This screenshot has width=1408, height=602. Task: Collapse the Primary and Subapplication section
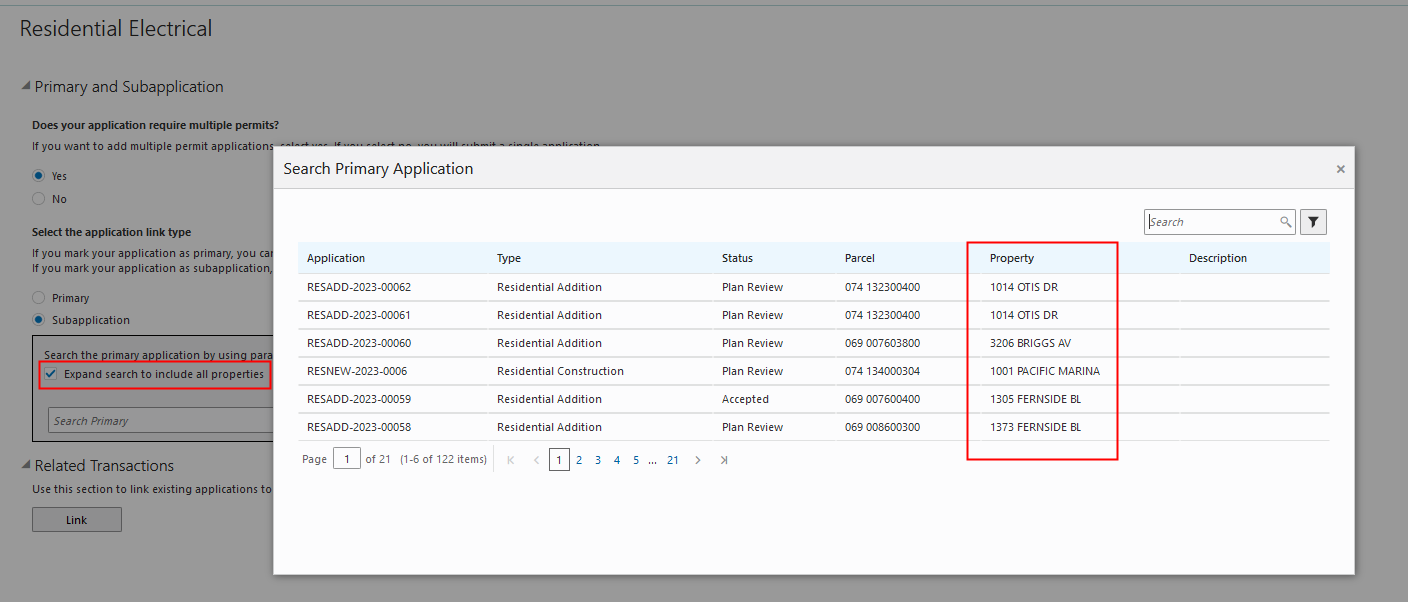point(25,87)
